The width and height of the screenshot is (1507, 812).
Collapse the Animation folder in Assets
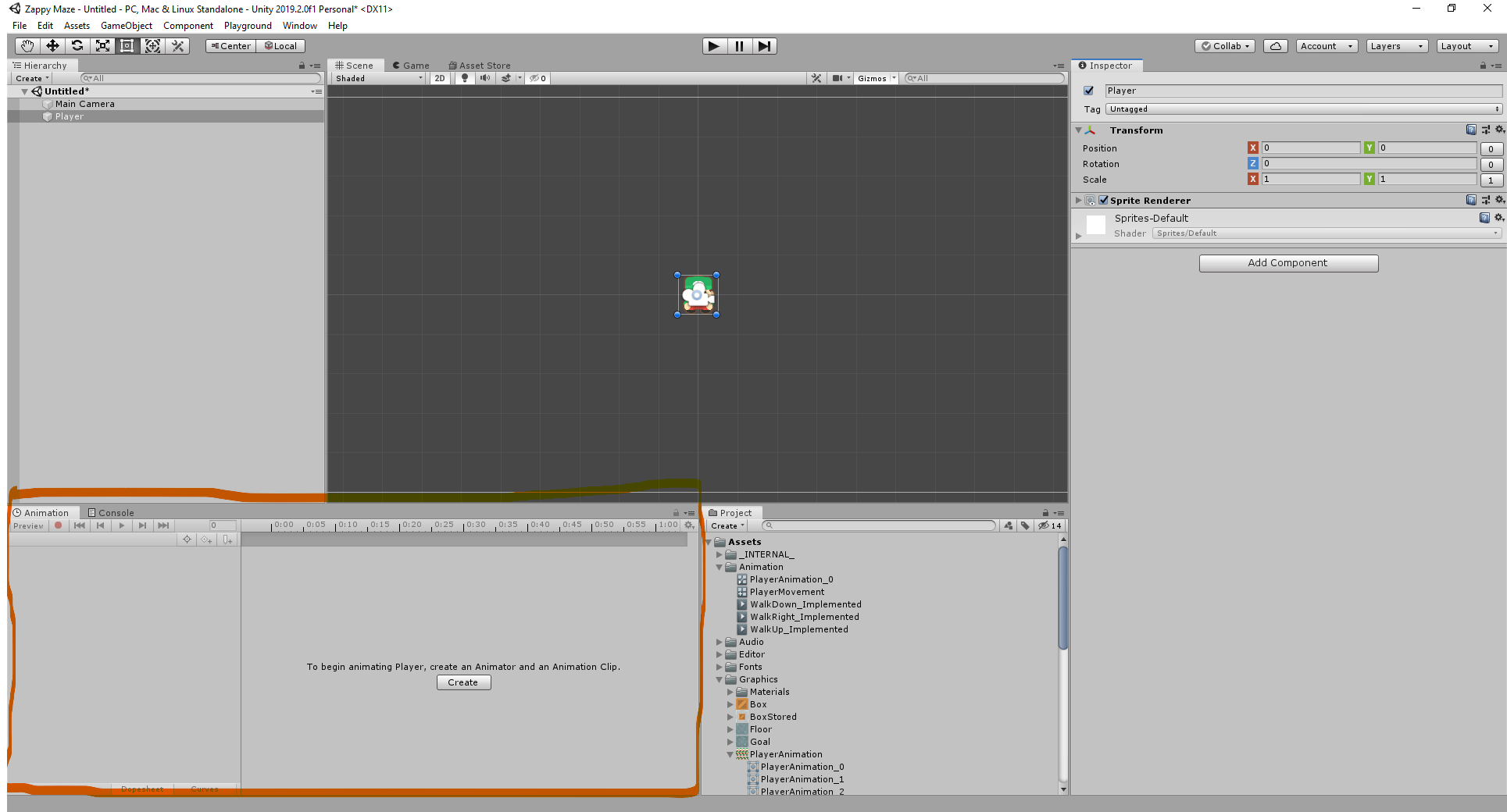click(719, 567)
